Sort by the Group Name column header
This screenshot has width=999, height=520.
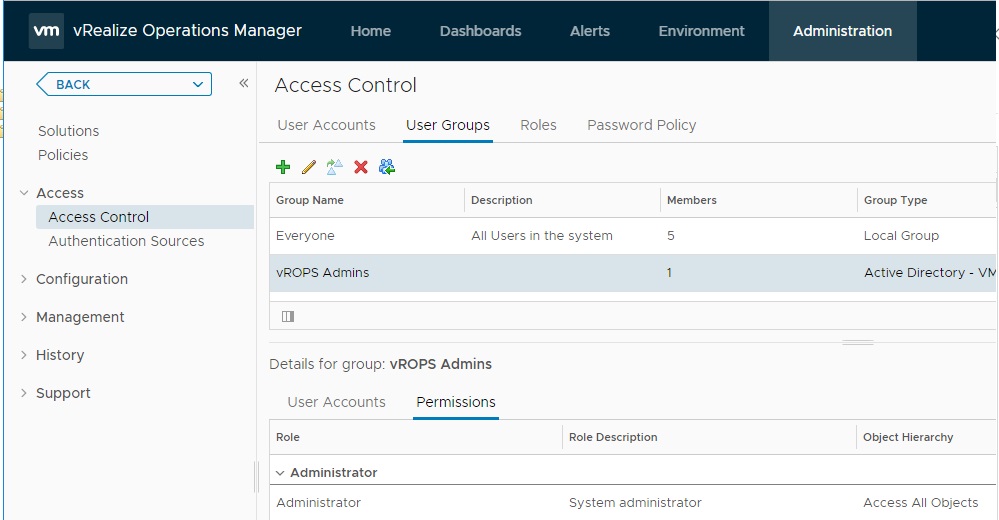tap(310, 200)
